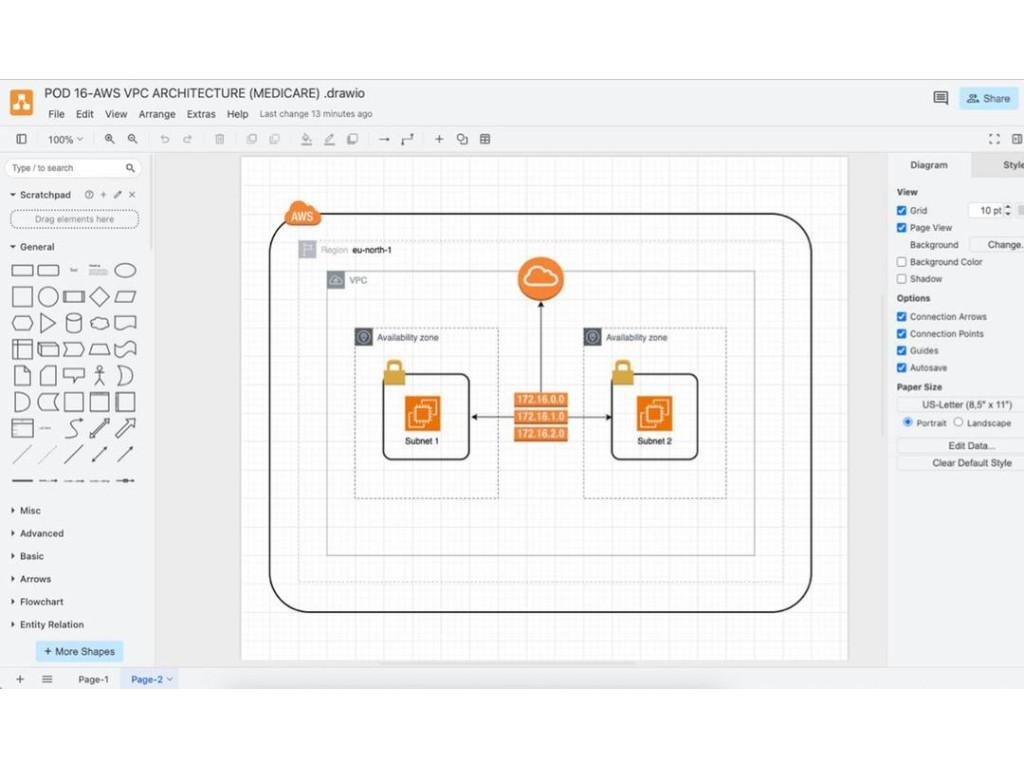The width and height of the screenshot is (1024, 768).
Task: Click the line color pencil icon
Action: click(x=329, y=139)
